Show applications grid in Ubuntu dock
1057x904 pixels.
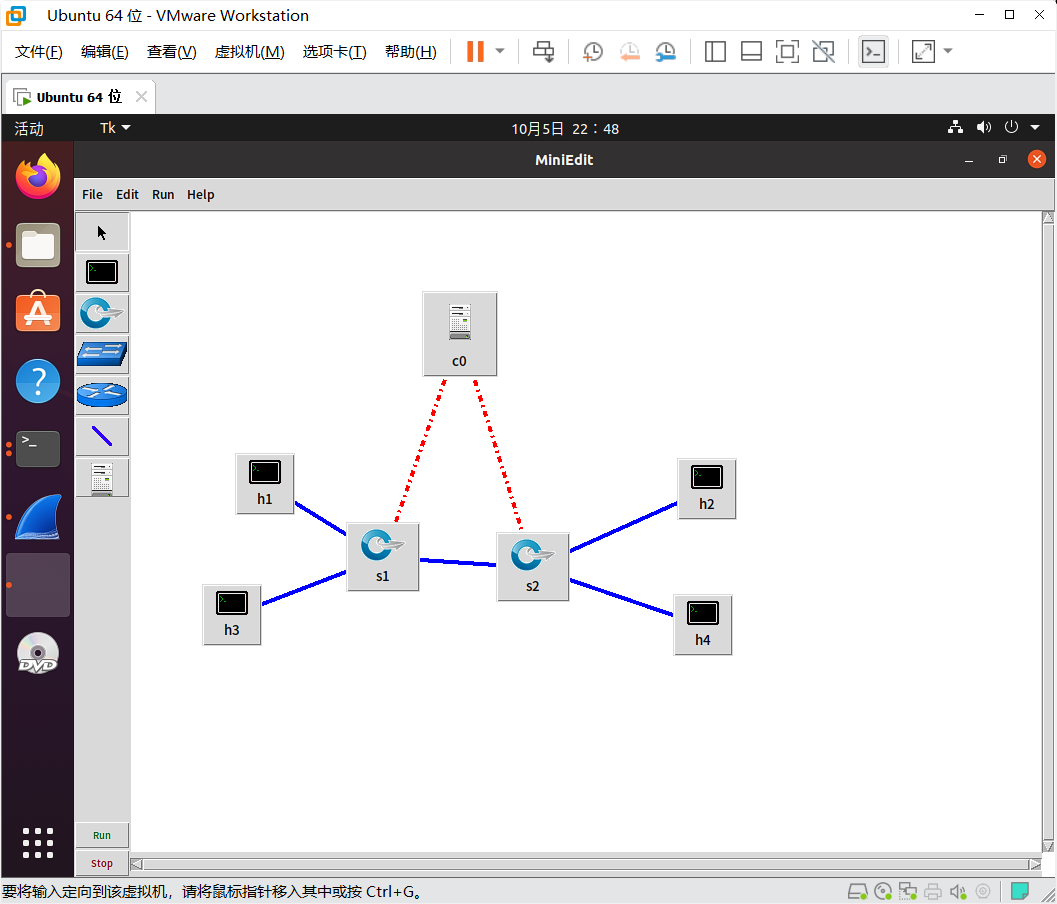38,843
